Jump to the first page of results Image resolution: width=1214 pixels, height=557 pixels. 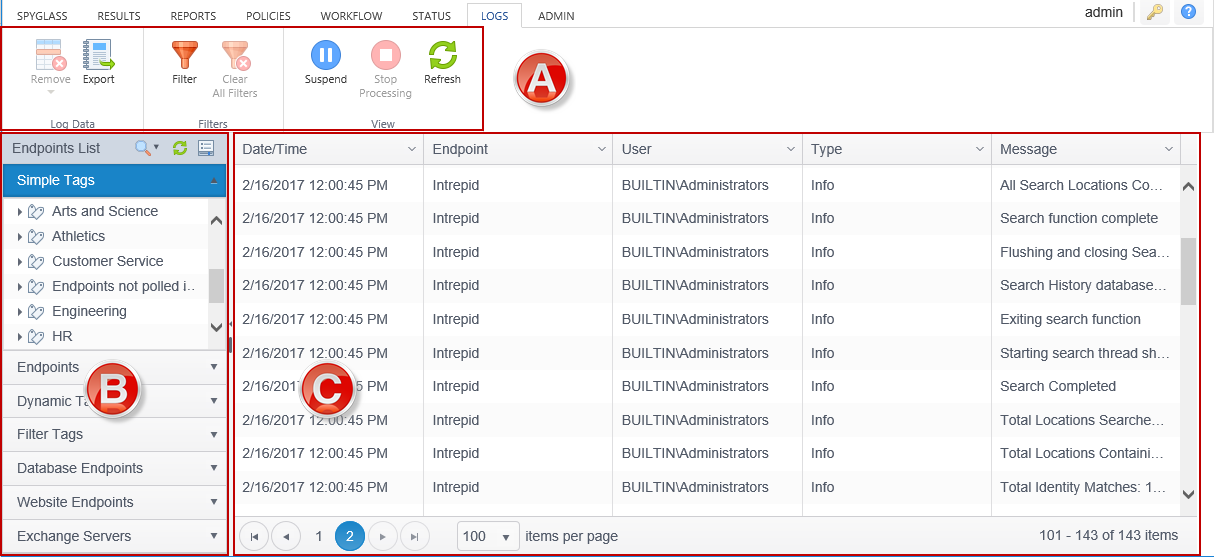[x=254, y=537]
